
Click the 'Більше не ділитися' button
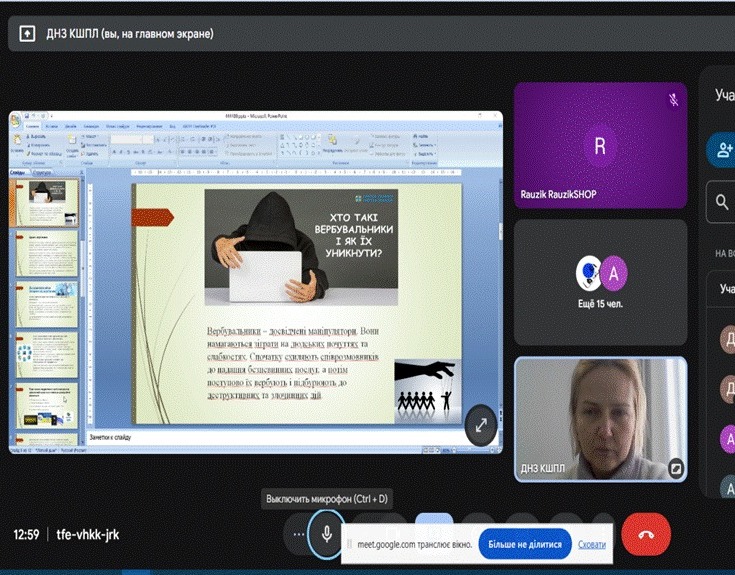[x=525, y=545]
